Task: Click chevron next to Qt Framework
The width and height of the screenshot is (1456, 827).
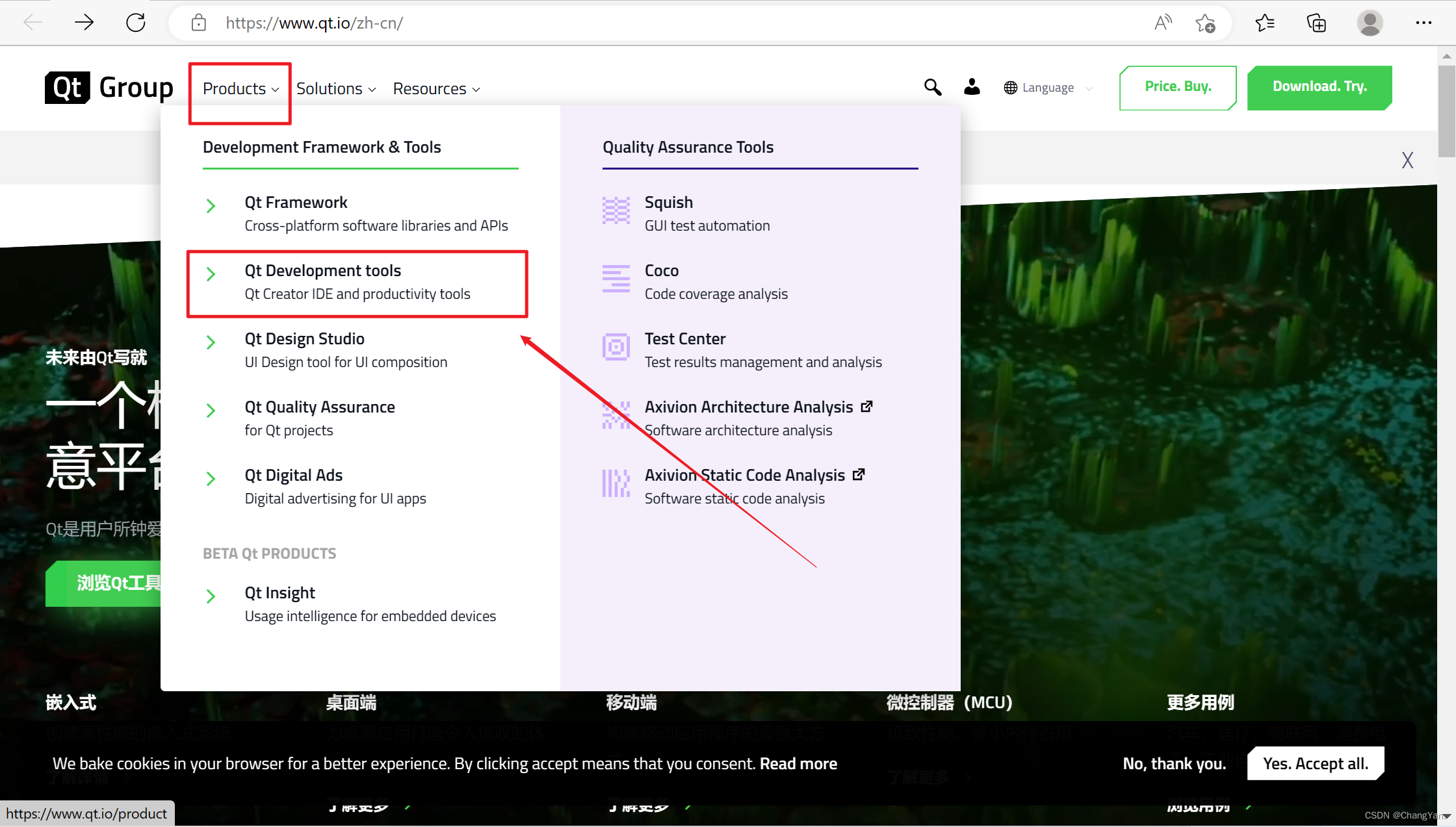Action: (211, 206)
